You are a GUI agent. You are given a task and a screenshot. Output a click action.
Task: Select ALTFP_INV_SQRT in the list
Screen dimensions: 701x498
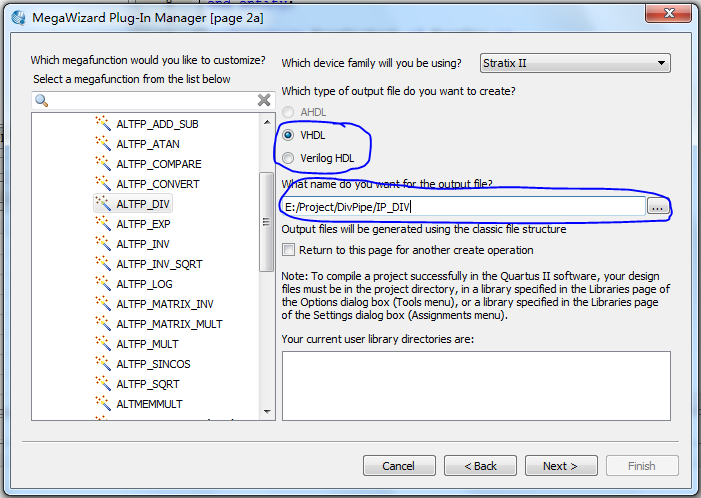pos(159,264)
